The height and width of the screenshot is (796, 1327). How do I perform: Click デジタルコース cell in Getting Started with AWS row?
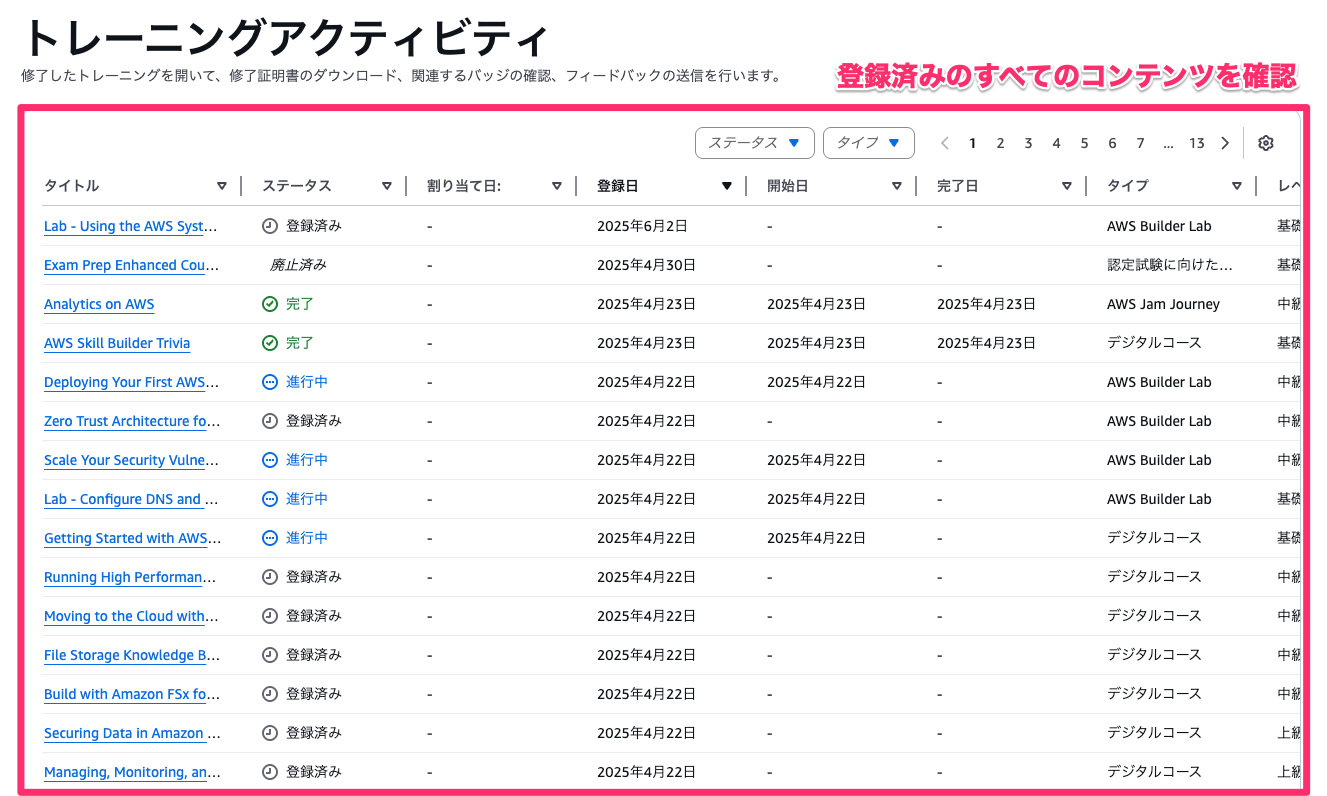pyautogui.click(x=1154, y=538)
